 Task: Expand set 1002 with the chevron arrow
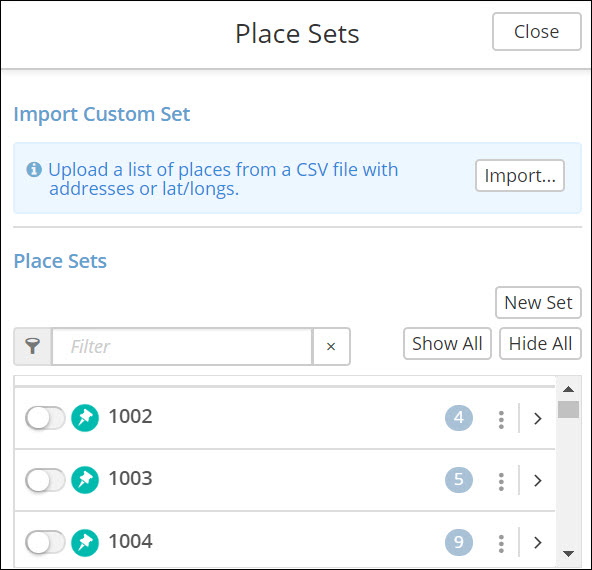538,418
